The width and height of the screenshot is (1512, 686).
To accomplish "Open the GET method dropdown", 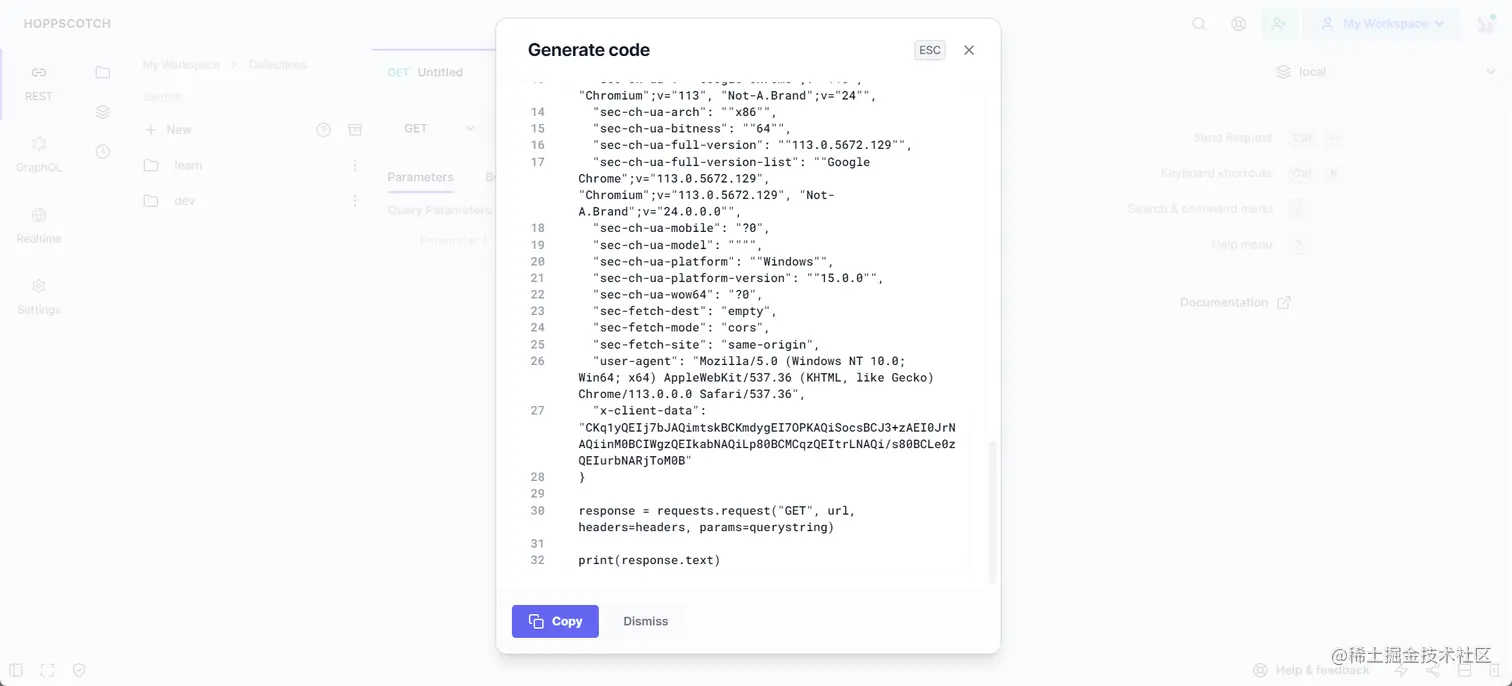I will [x=438, y=128].
